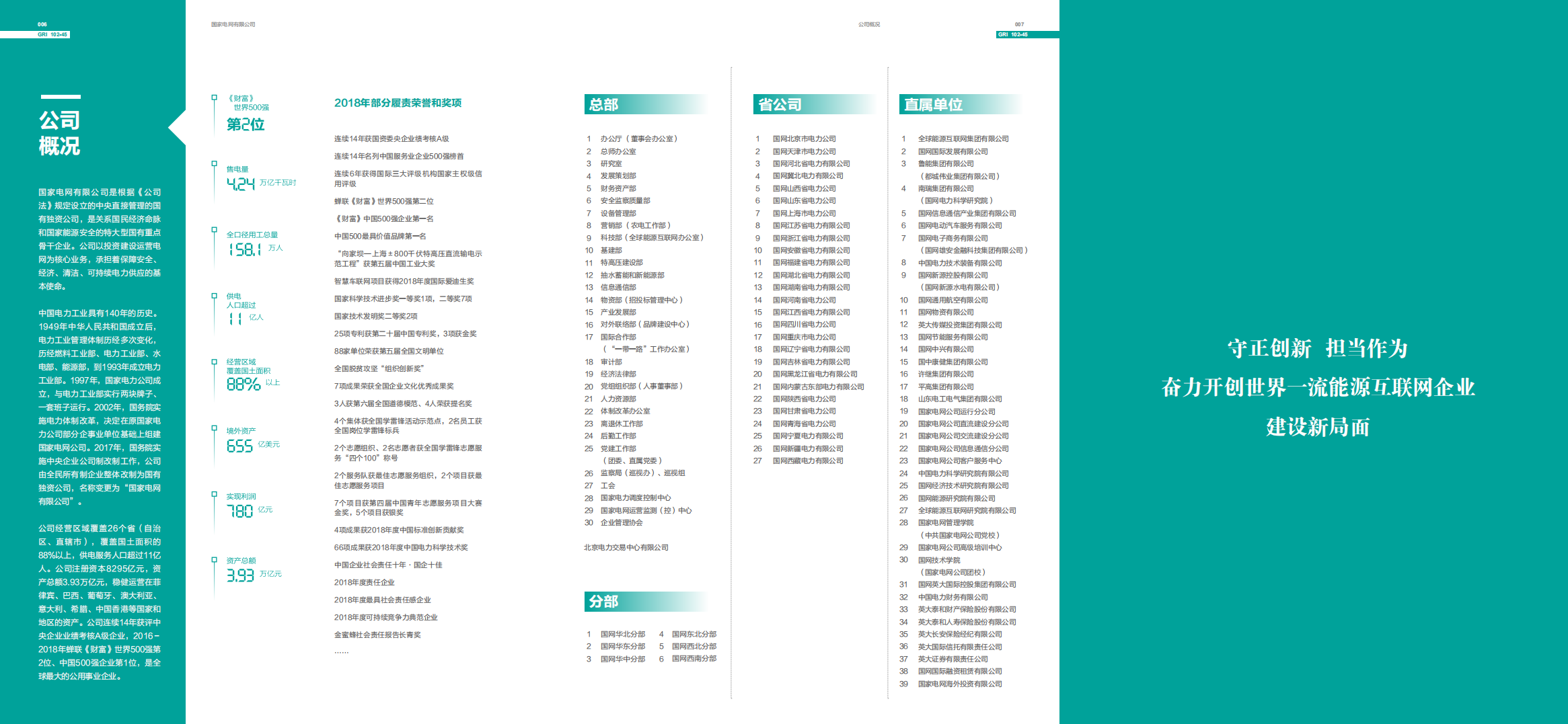This screenshot has height=724, width=1568.
Task: Select the 总部 section header
Action: coord(603,105)
